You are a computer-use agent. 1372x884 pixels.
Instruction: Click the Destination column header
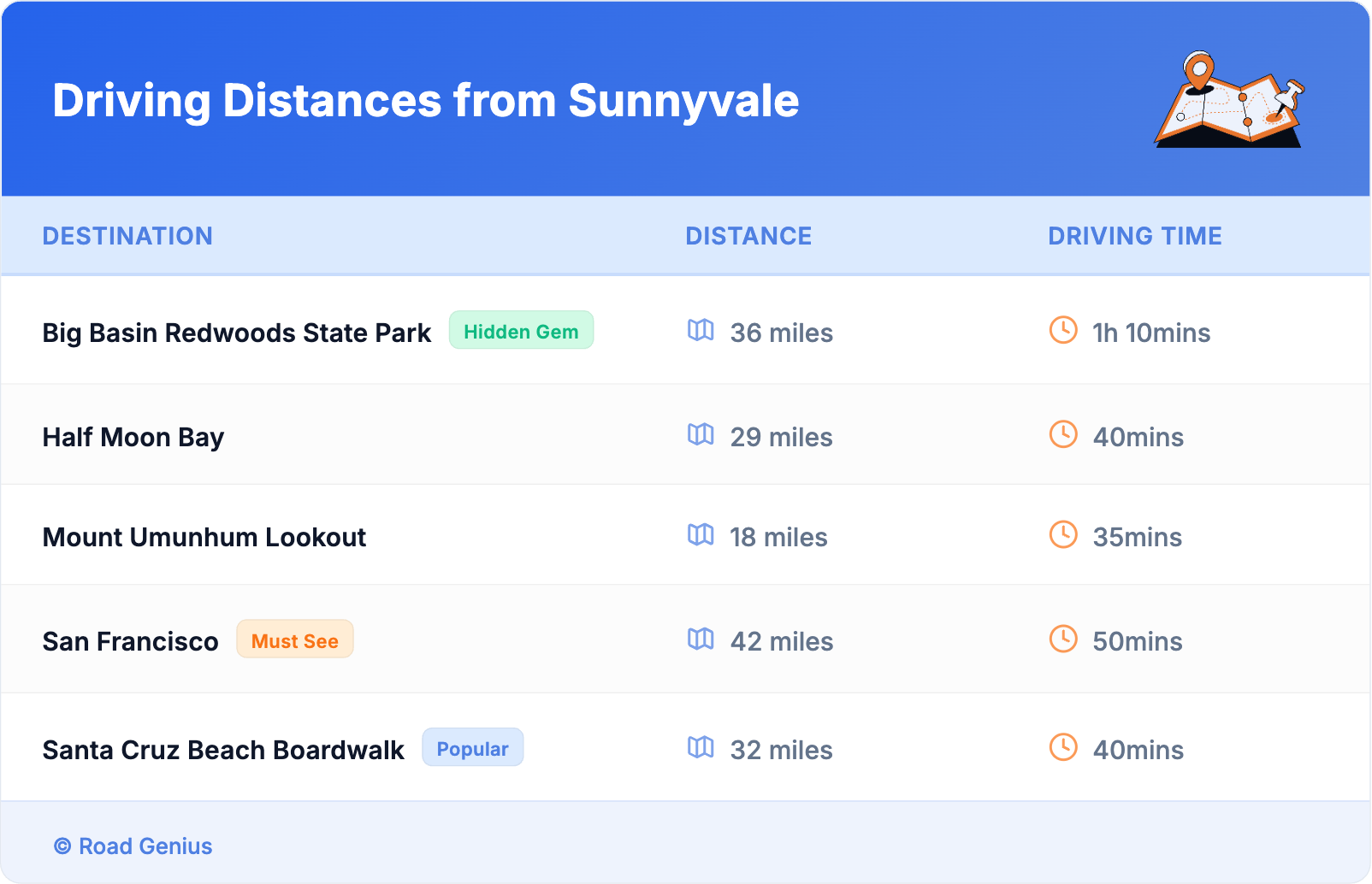[127, 236]
